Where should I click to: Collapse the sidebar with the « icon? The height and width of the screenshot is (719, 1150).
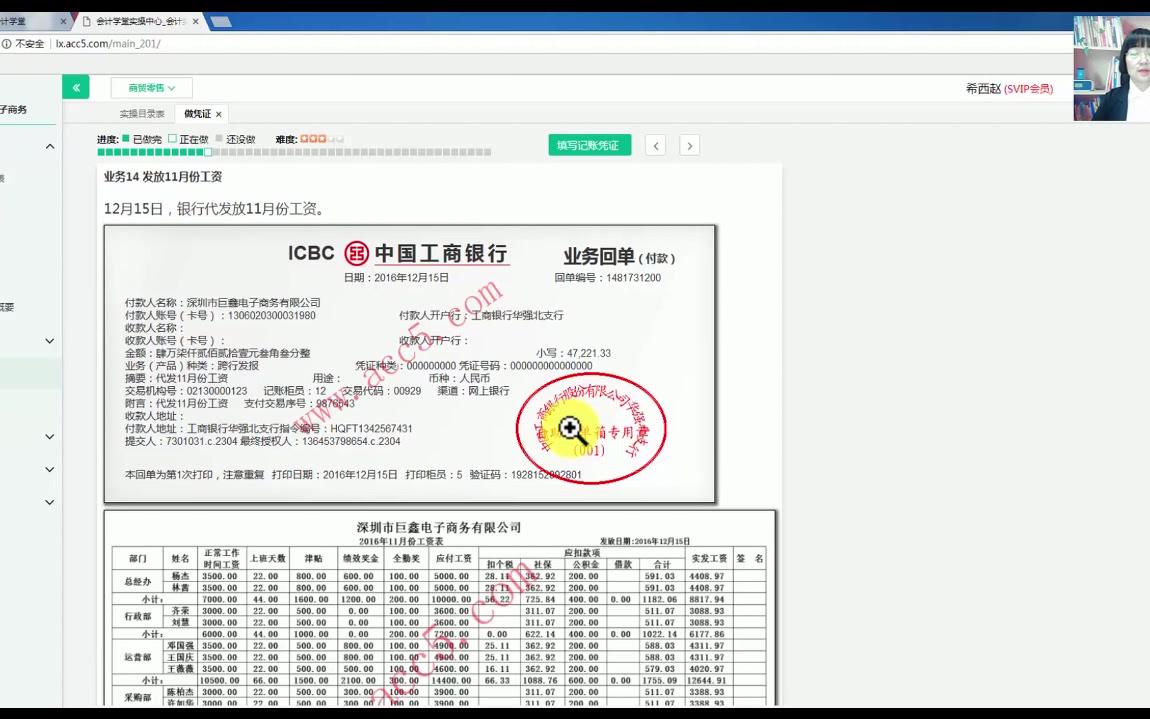tap(76, 87)
